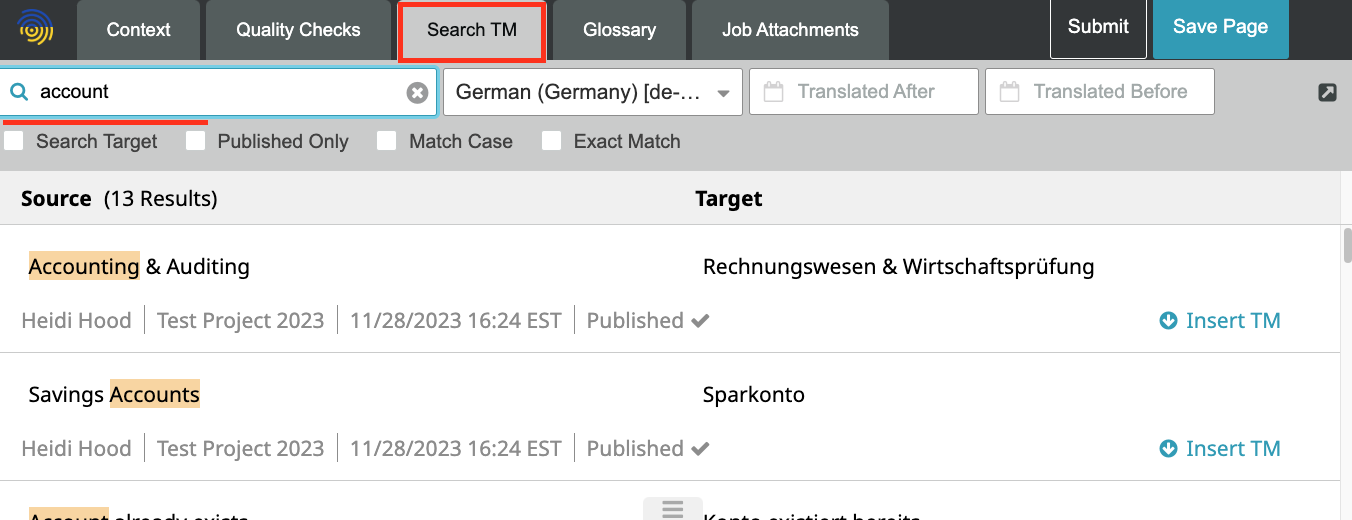The height and width of the screenshot is (520, 1352).
Task: Click the hamburger drag handle icon
Action: (673, 509)
